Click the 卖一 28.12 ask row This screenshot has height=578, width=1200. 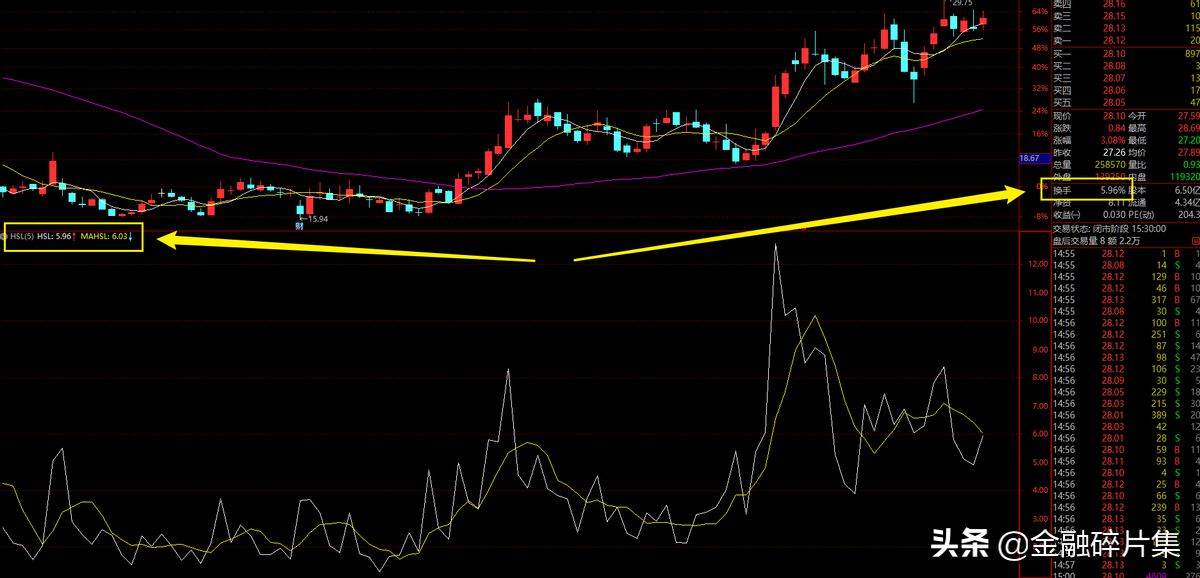tap(1125, 40)
